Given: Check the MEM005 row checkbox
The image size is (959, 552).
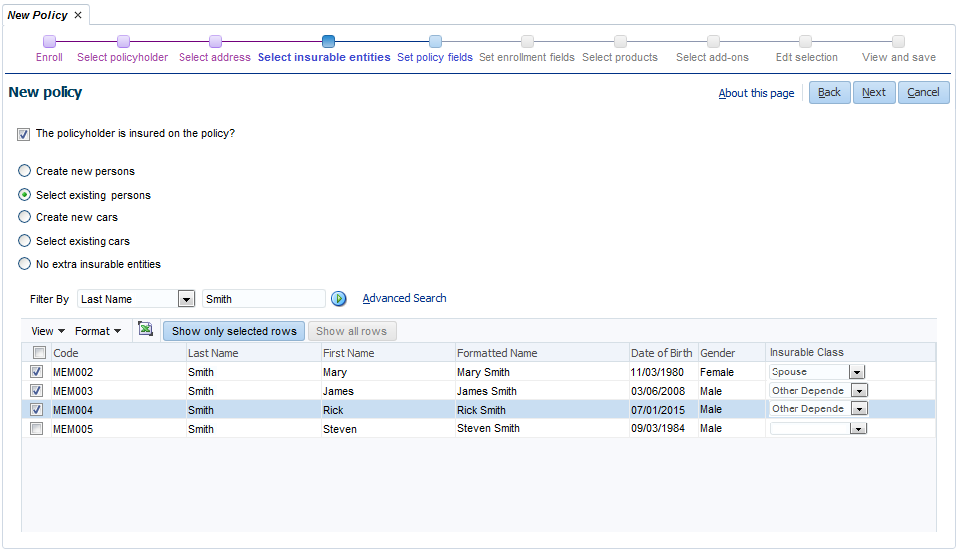Looking at the screenshot, I should (37, 429).
